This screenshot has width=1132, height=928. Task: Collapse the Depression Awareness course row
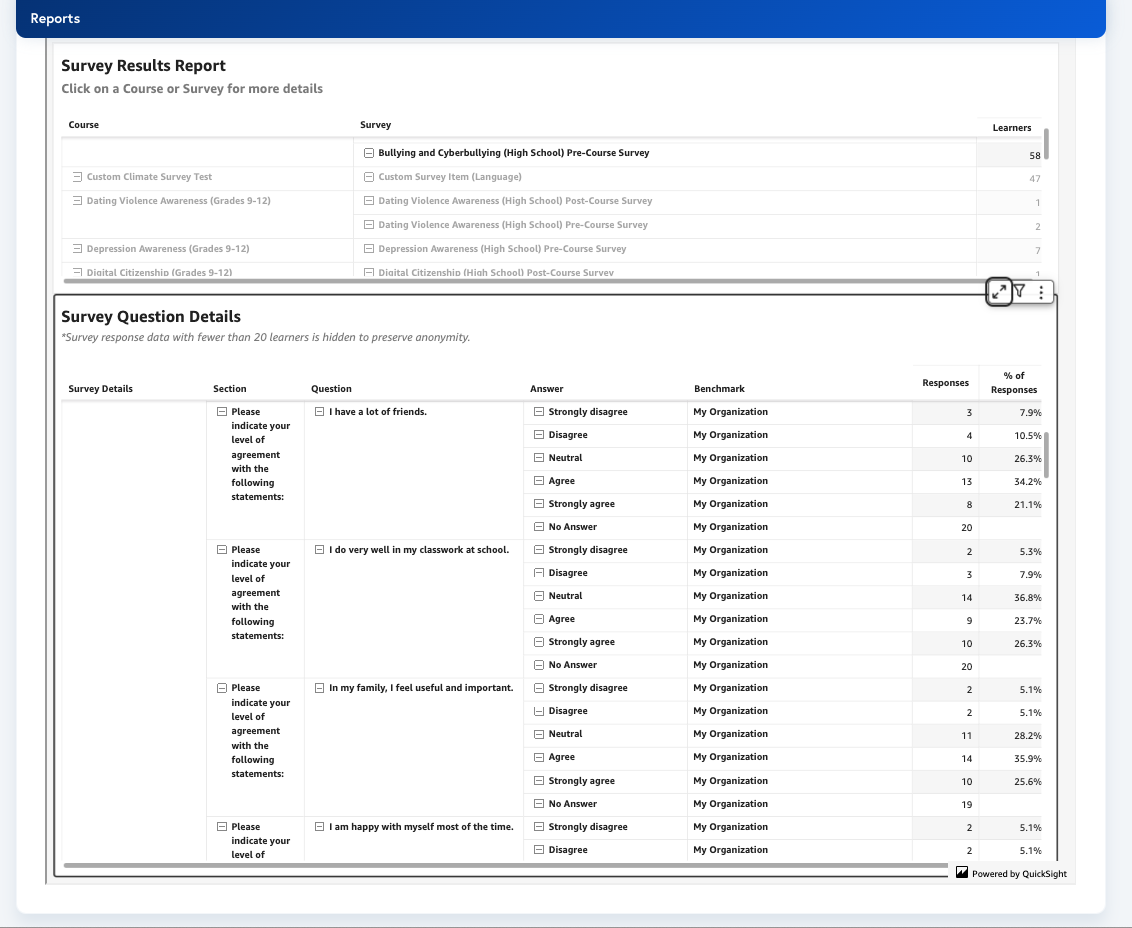click(x=77, y=248)
